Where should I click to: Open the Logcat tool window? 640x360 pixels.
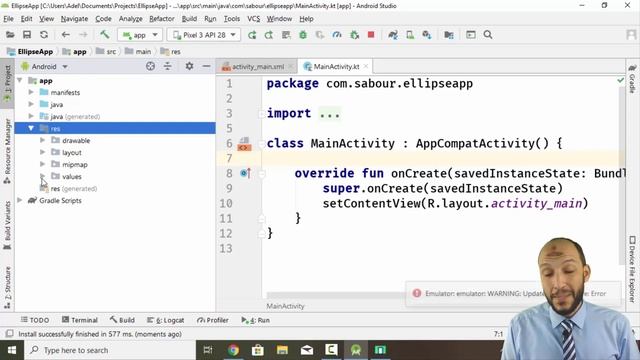coord(166,320)
